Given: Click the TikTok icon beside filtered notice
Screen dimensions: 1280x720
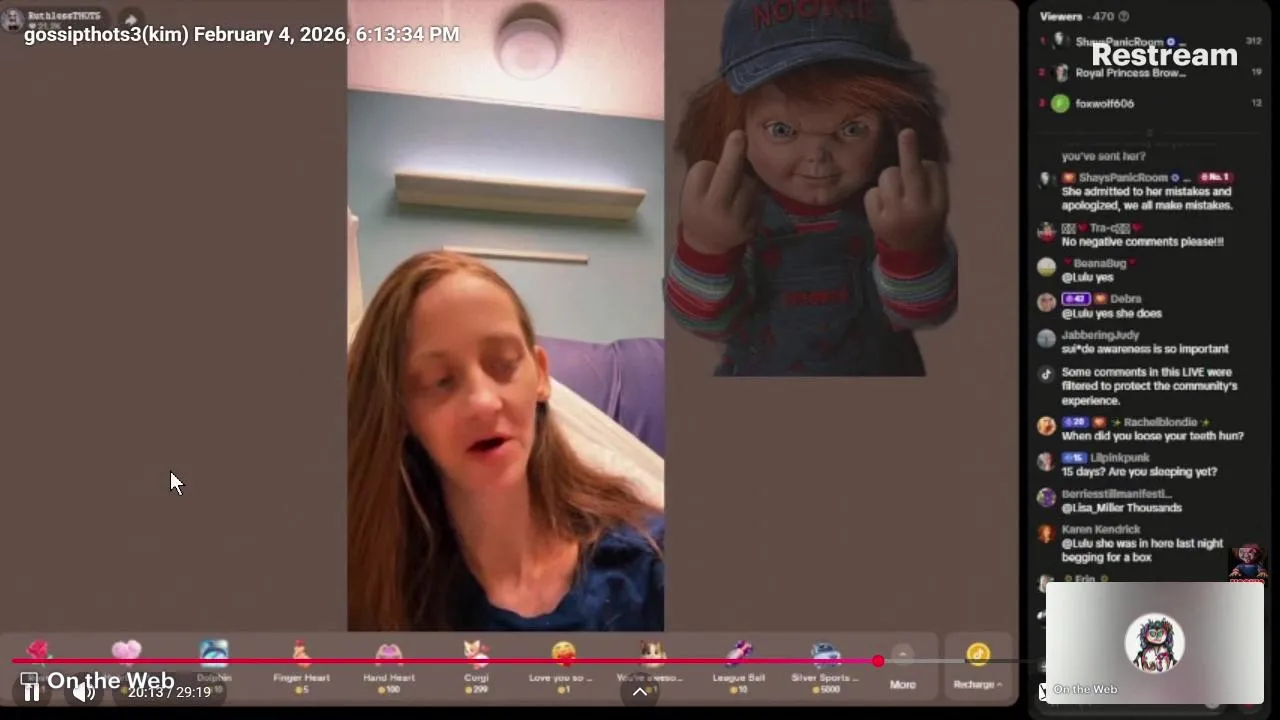Looking at the screenshot, I should click(x=1046, y=374).
